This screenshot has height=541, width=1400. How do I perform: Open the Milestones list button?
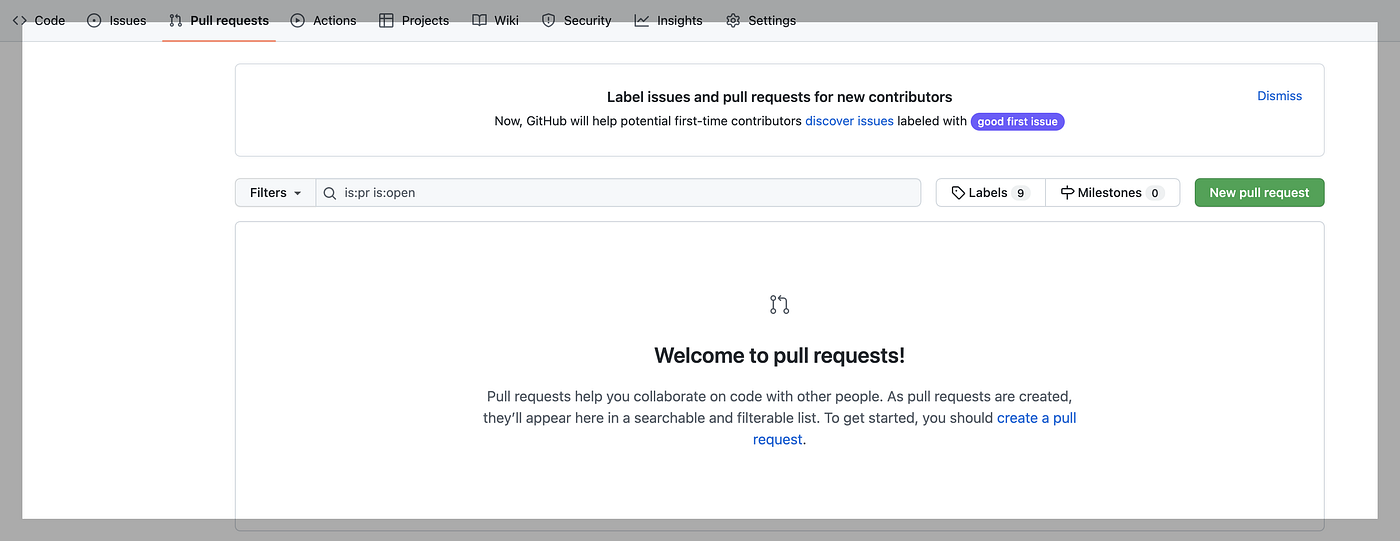1112,193
